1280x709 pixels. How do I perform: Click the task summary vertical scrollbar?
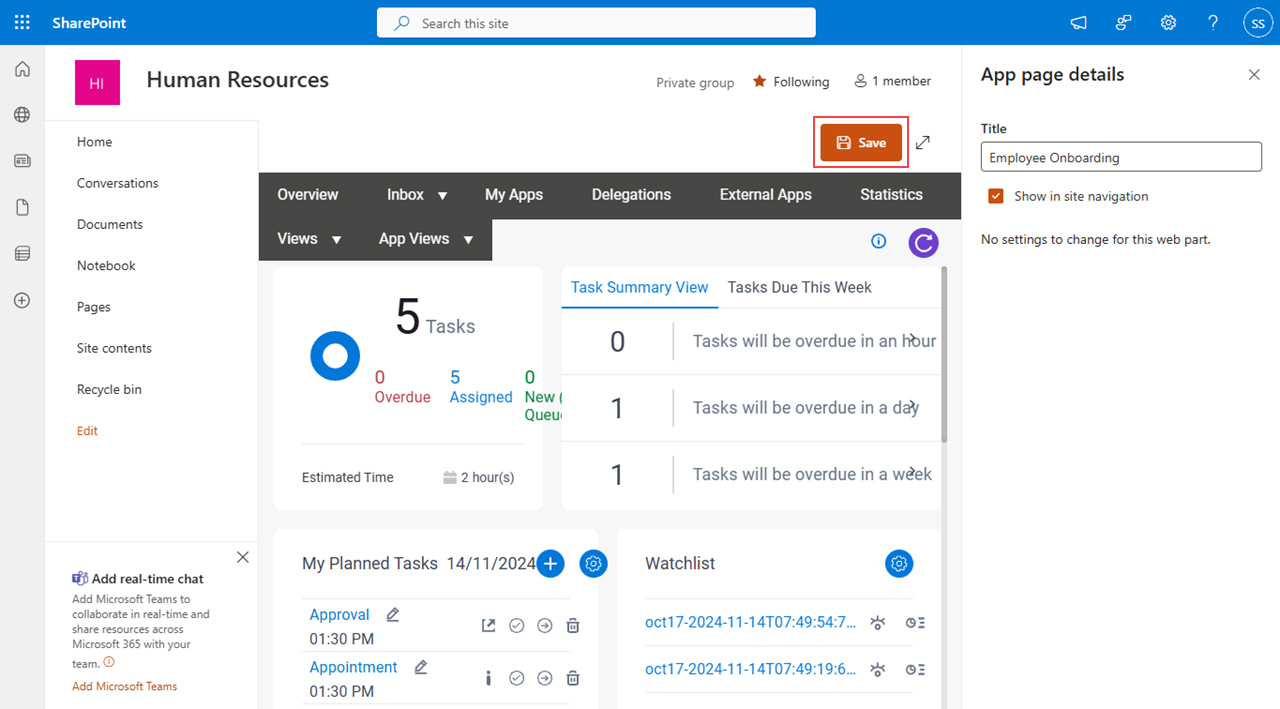tap(944, 355)
